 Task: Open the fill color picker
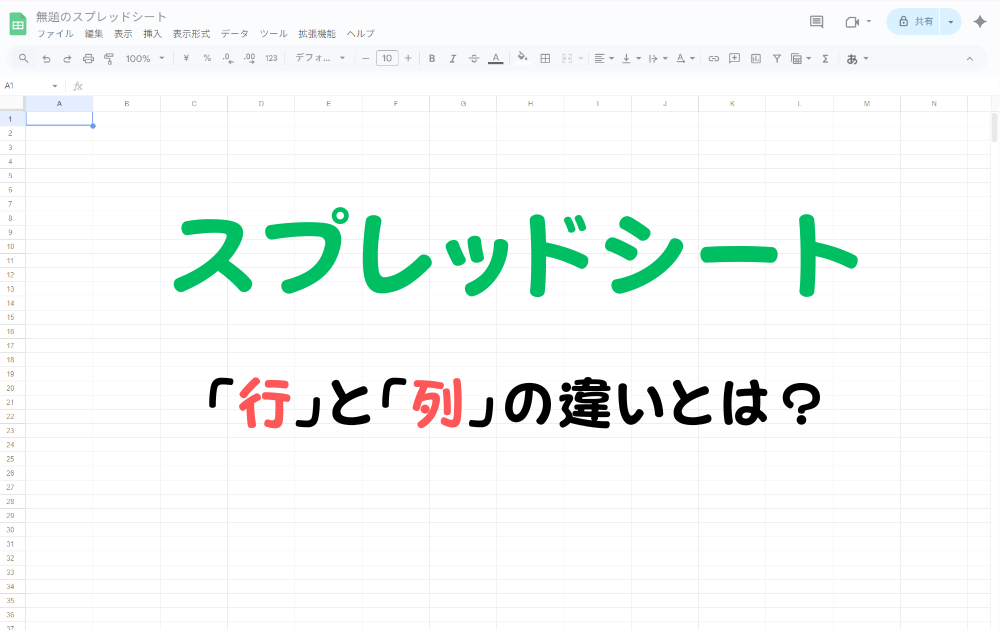522,58
